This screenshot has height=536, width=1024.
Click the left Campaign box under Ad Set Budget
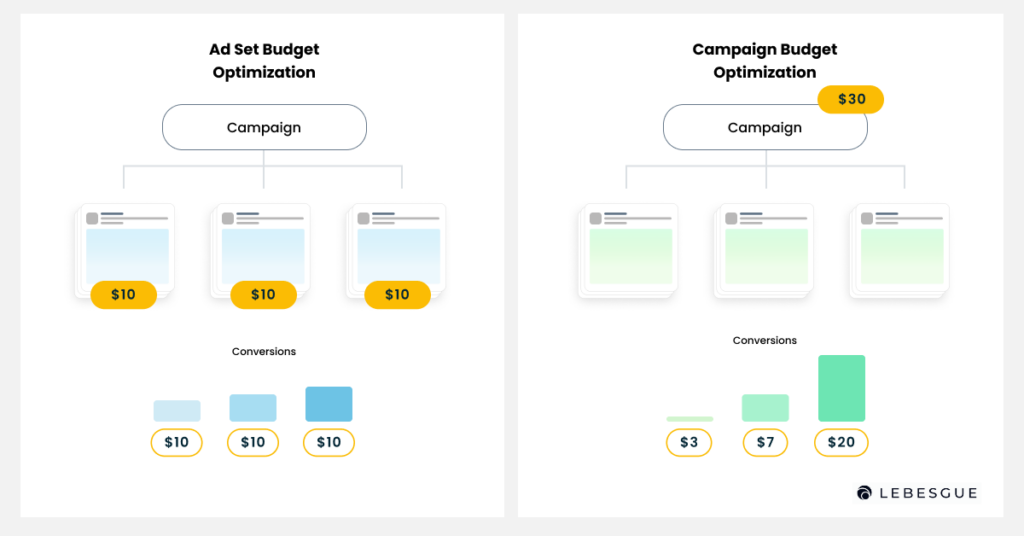coord(264,127)
